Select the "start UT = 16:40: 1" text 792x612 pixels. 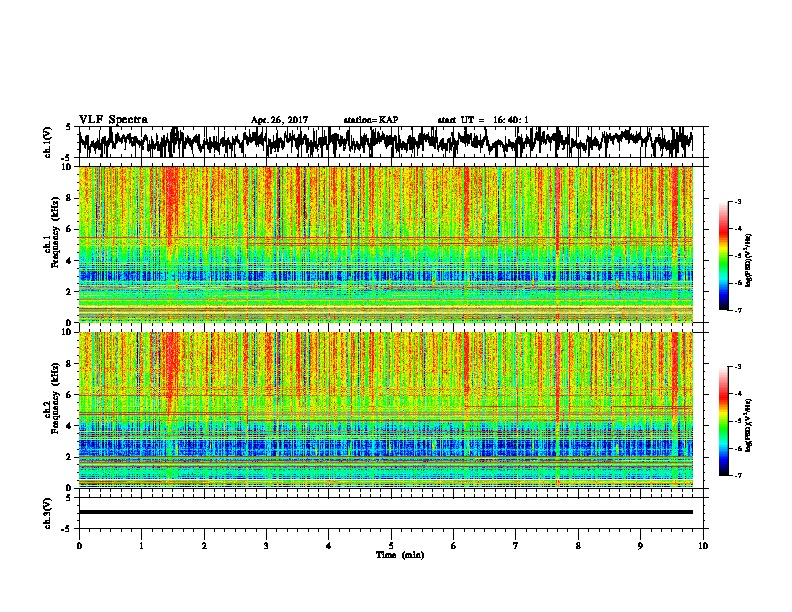[x=483, y=120]
